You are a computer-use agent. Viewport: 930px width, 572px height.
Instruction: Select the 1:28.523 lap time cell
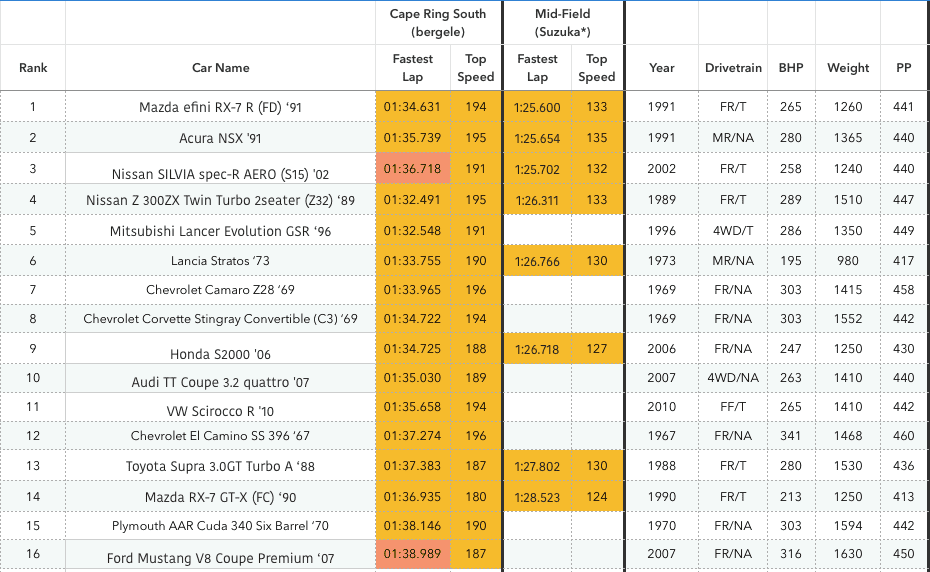537,496
